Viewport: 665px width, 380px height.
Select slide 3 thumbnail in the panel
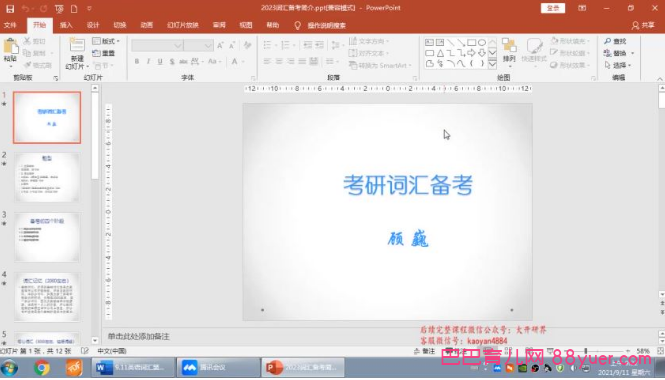pos(47,237)
